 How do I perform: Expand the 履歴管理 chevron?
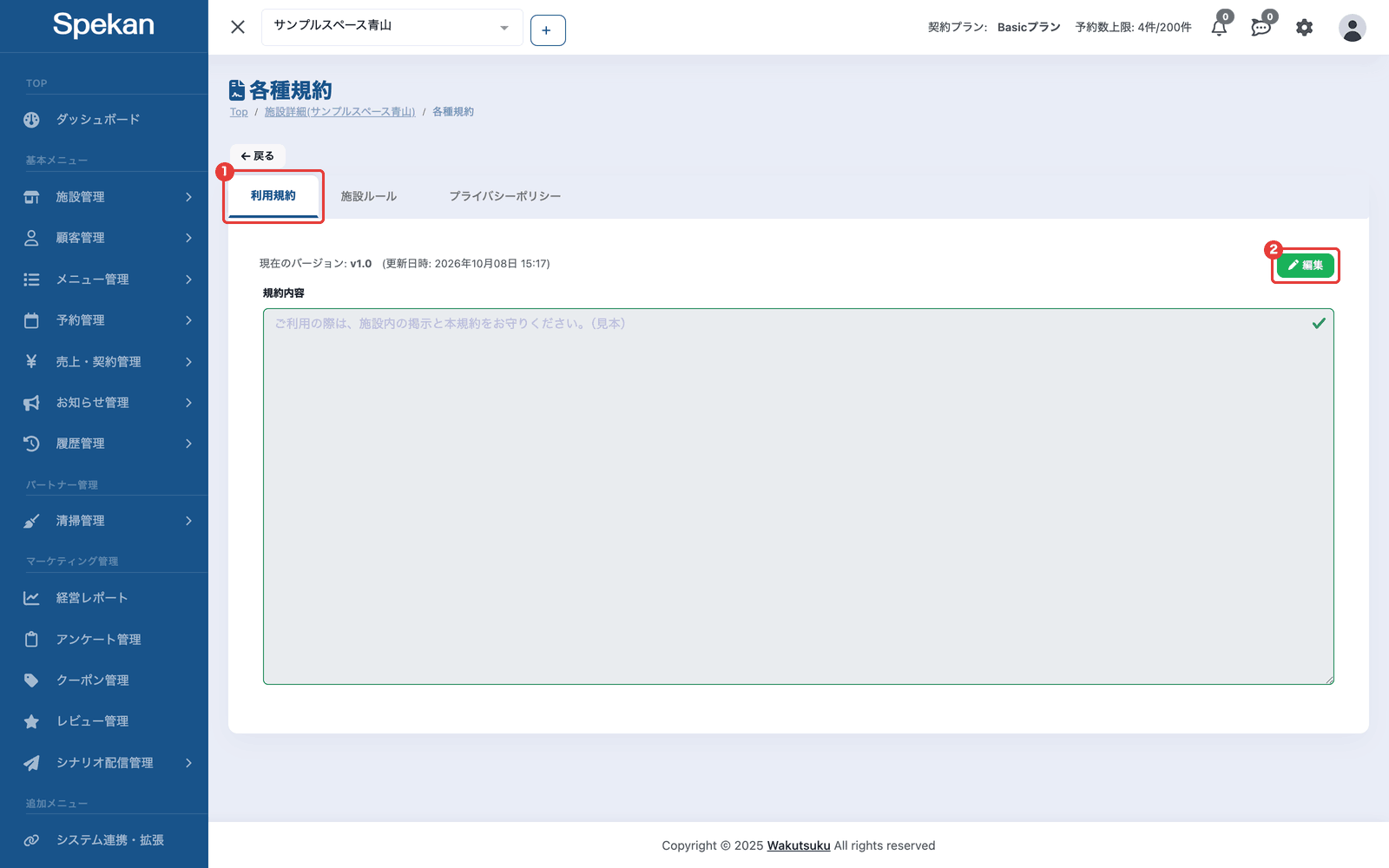(x=188, y=444)
